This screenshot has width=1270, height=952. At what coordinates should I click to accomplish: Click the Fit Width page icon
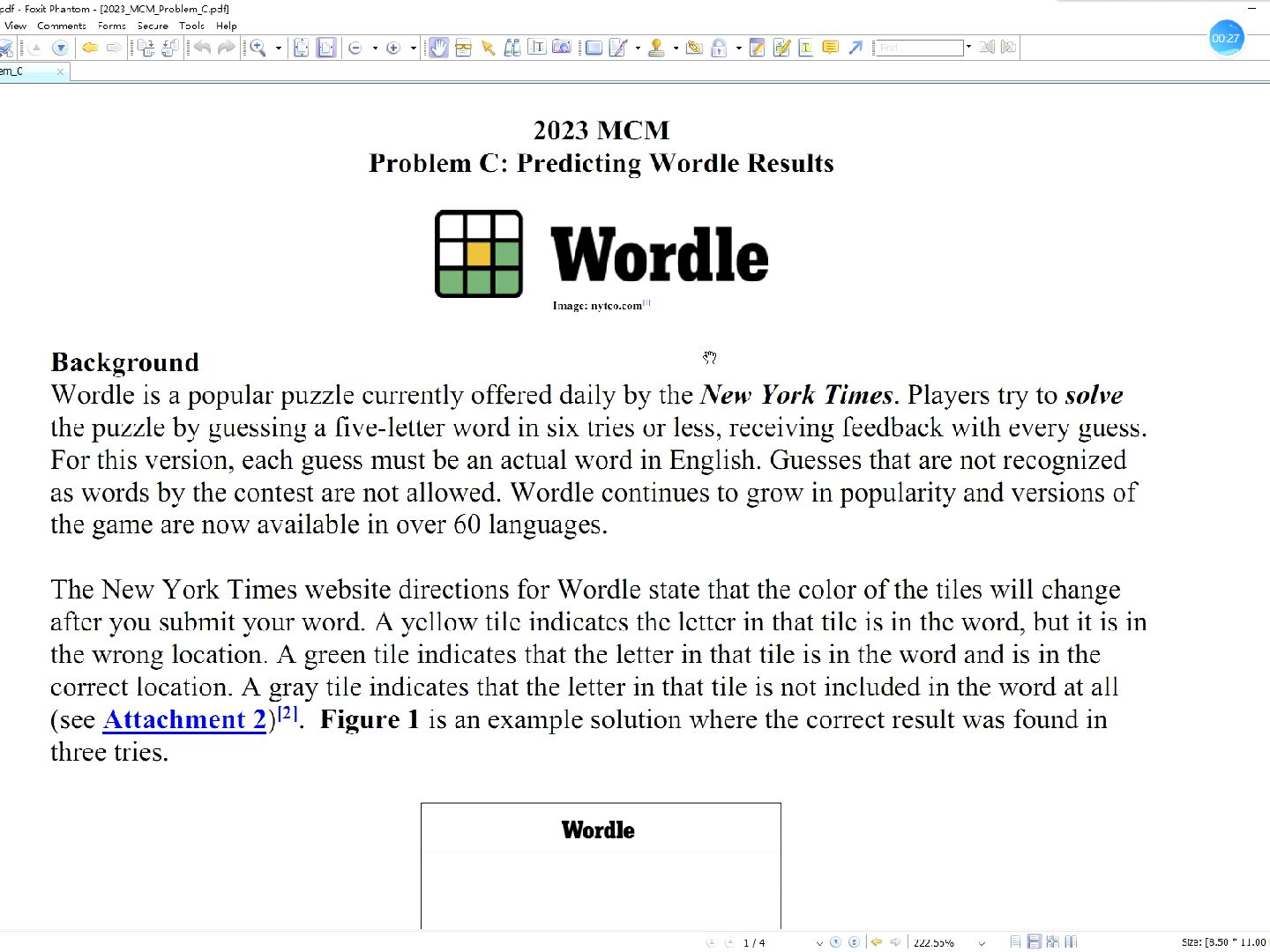[x=326, y=48]
